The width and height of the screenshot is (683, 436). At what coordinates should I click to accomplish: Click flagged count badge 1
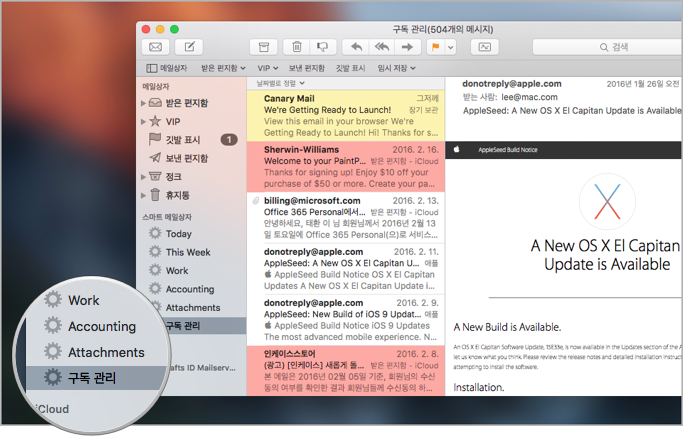229,140
